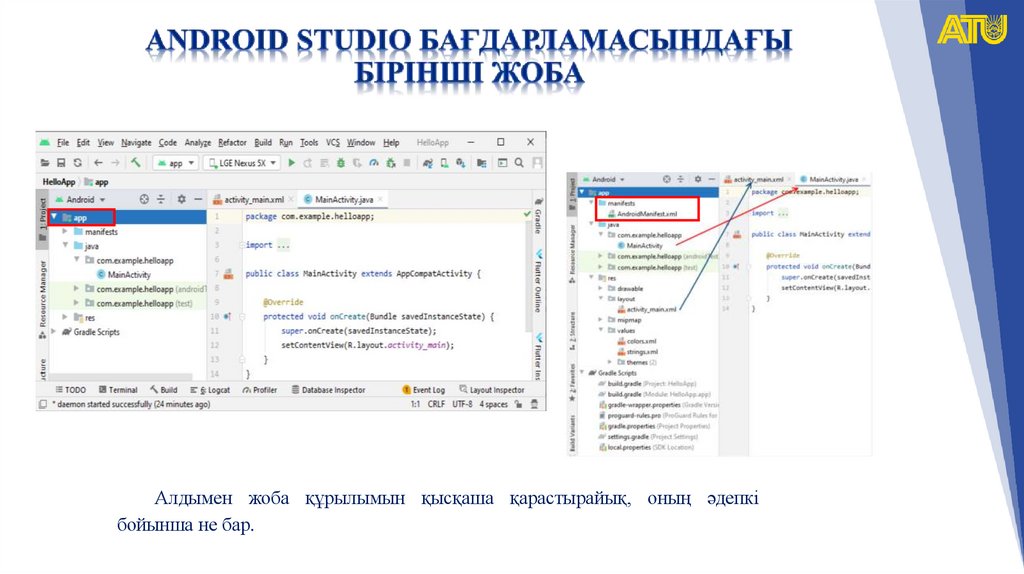Click the grey Stop square icon
The image size is (1024, 574).
(x=407, y=163)
